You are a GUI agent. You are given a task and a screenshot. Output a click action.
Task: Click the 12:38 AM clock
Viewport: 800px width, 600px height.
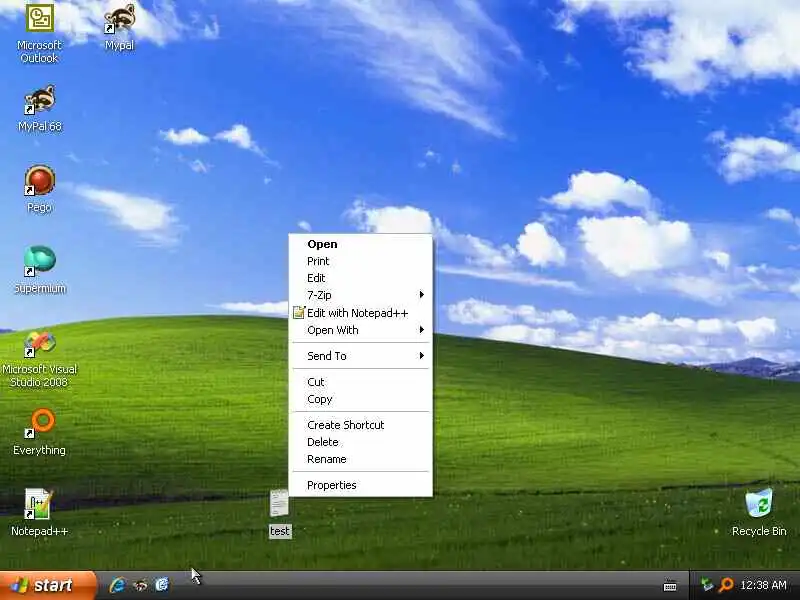click(x=763, y=585)
